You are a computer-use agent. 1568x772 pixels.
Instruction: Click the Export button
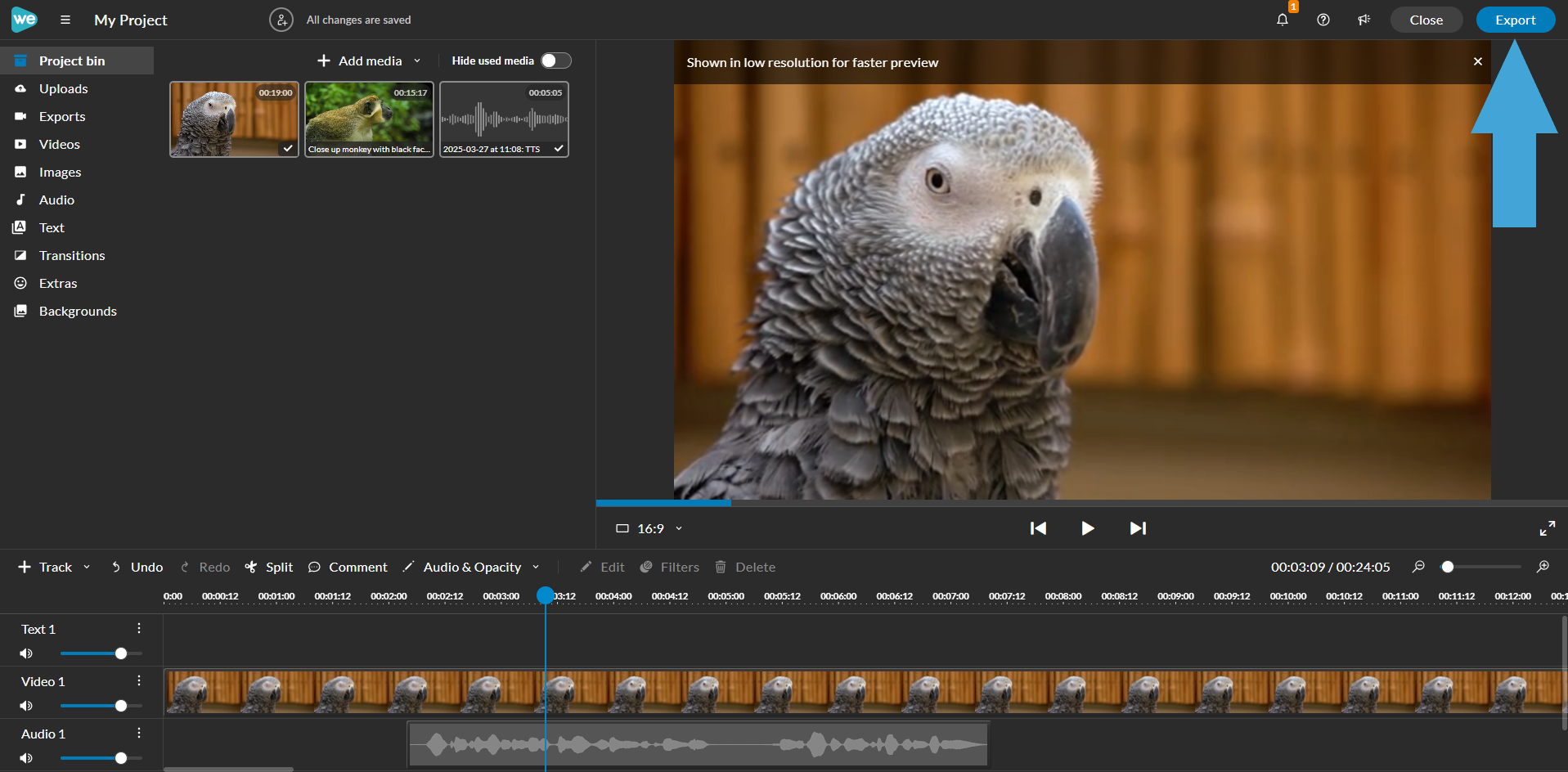1515,20
